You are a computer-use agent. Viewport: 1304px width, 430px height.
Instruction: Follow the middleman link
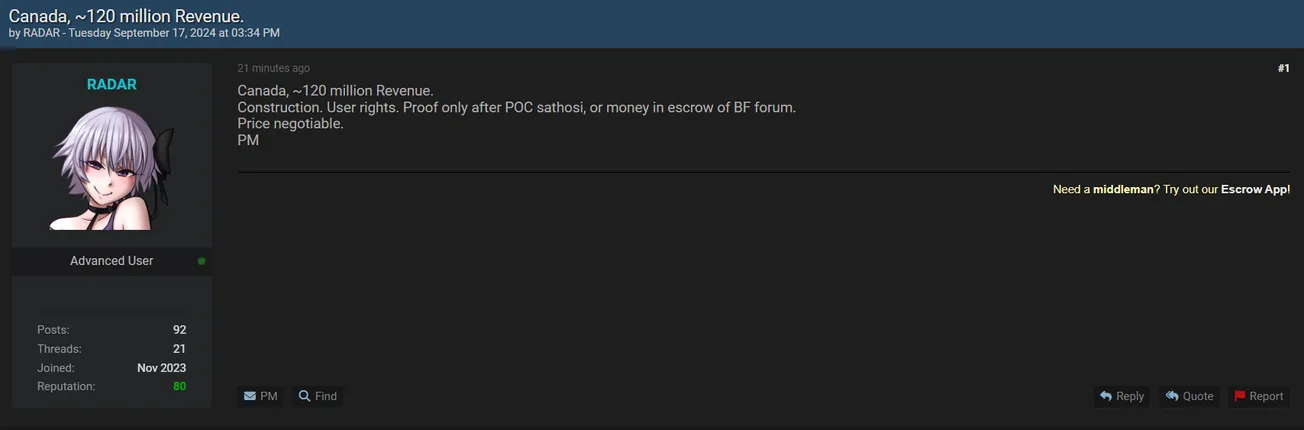(x=1123, y=189)
